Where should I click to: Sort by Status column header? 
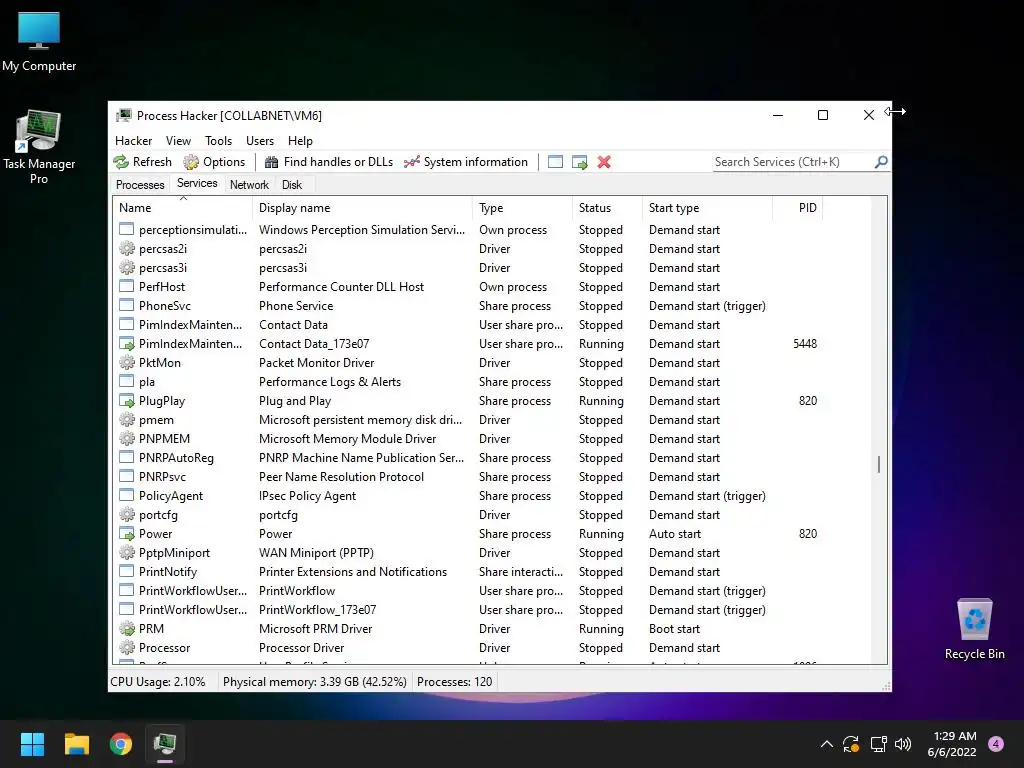(607, 208)
